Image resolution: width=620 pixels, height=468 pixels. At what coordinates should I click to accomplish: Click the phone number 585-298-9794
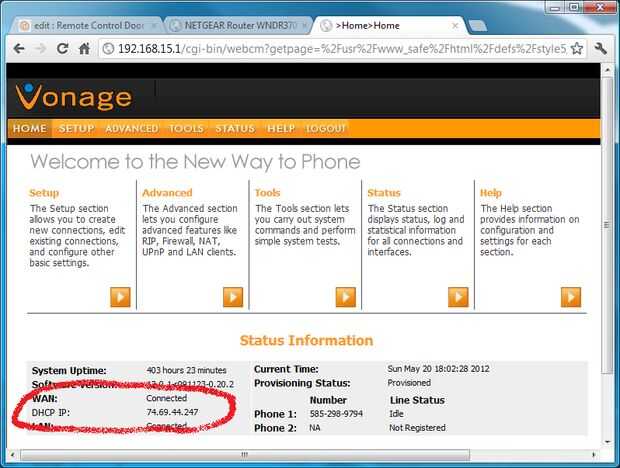point(336,414)
